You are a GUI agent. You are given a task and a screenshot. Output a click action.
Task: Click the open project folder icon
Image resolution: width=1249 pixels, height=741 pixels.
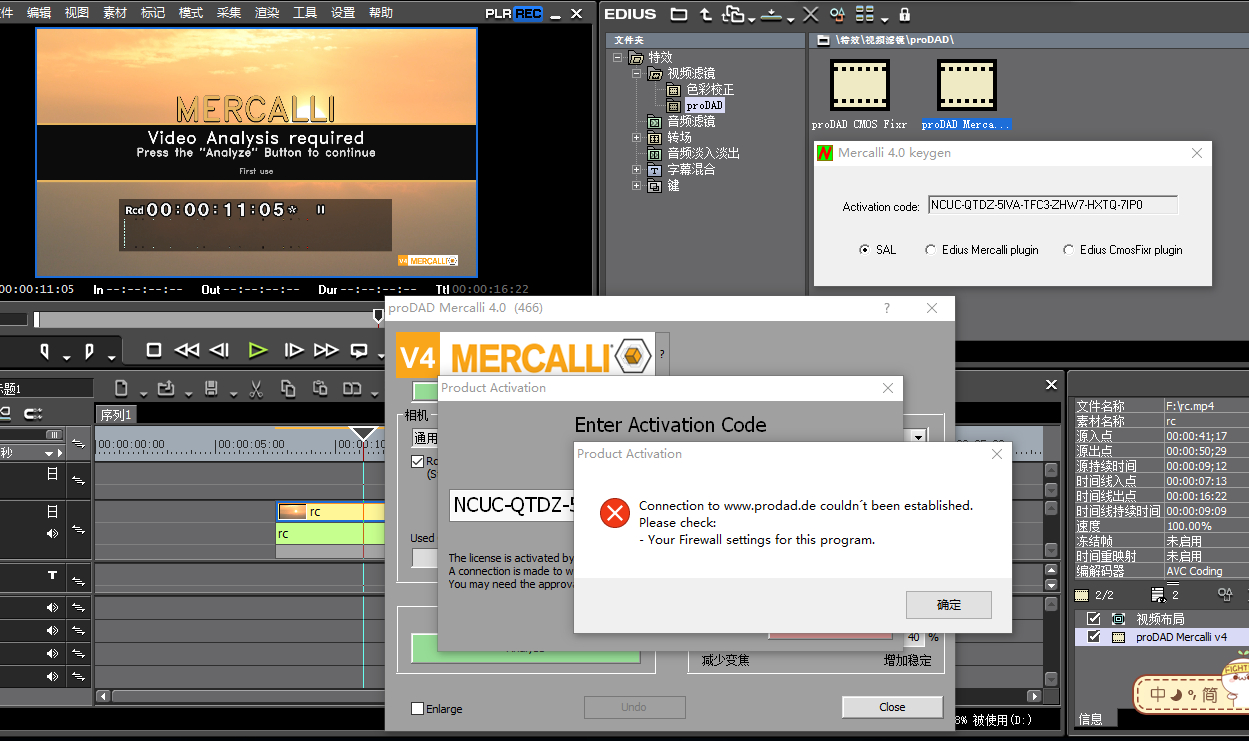tap(166, 388)
